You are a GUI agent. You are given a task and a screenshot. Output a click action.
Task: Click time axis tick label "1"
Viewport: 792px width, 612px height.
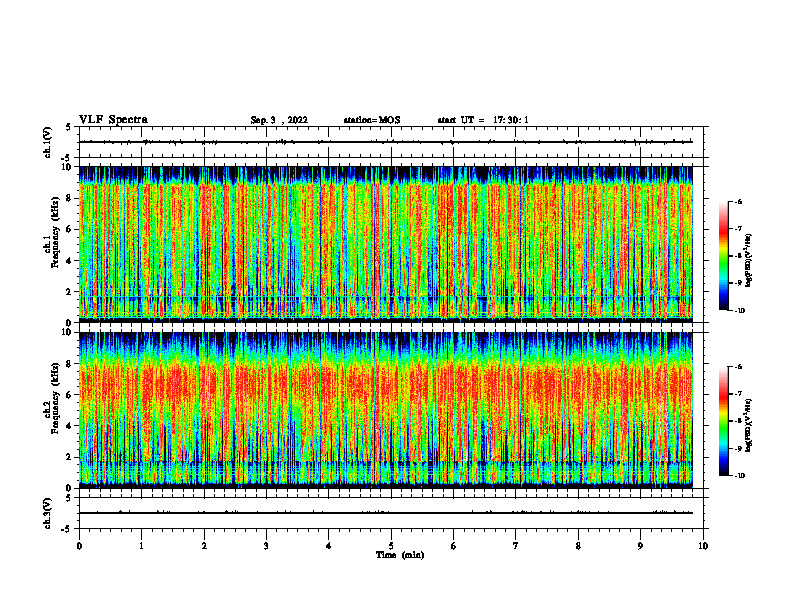(142, 546)
